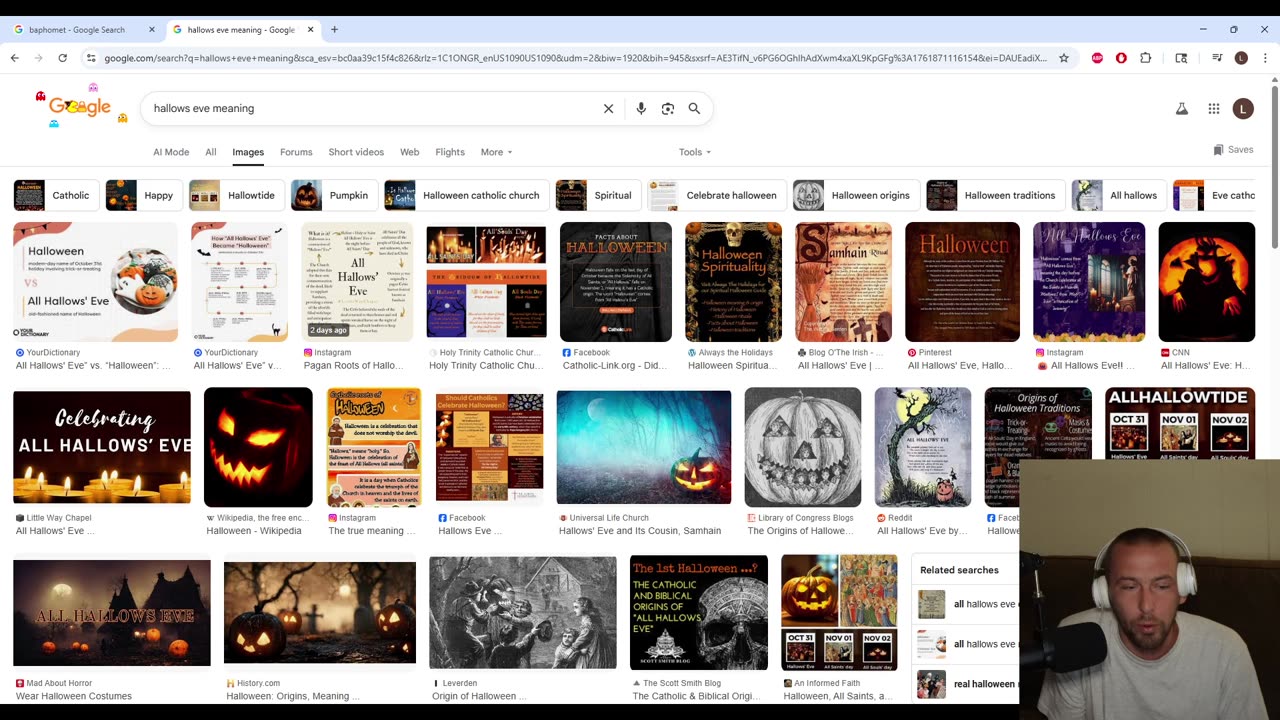Start voice search with the microphone icon
This screenshot has height=720, width=1280.
pyautogui.click(x=641, y=108)
